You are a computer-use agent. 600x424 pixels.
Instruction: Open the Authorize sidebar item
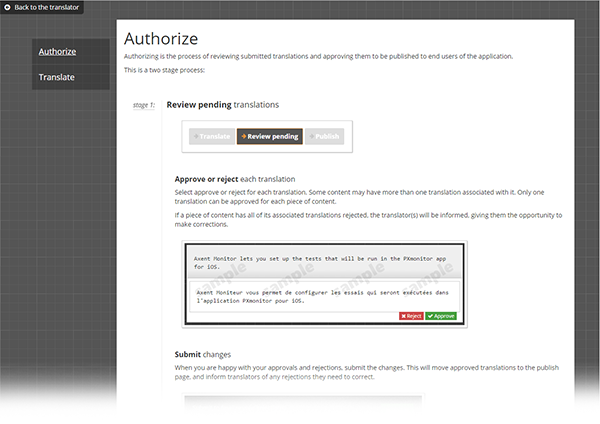tap(57, 52)
